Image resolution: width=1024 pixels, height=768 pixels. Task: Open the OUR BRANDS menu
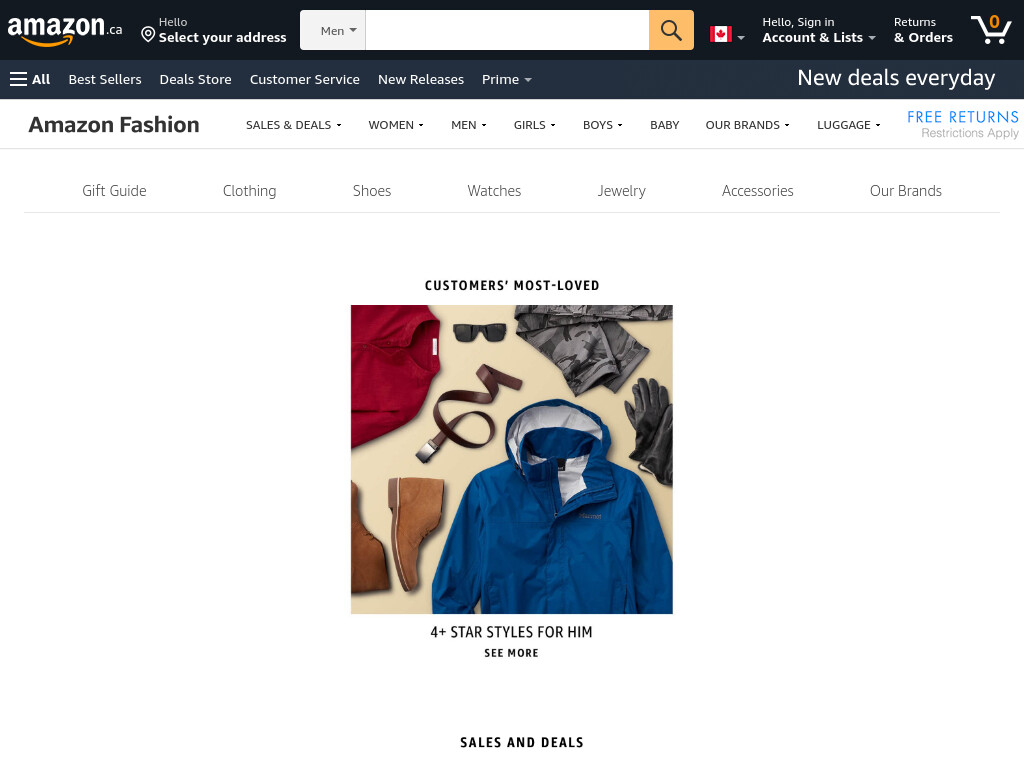coord(747,125)
